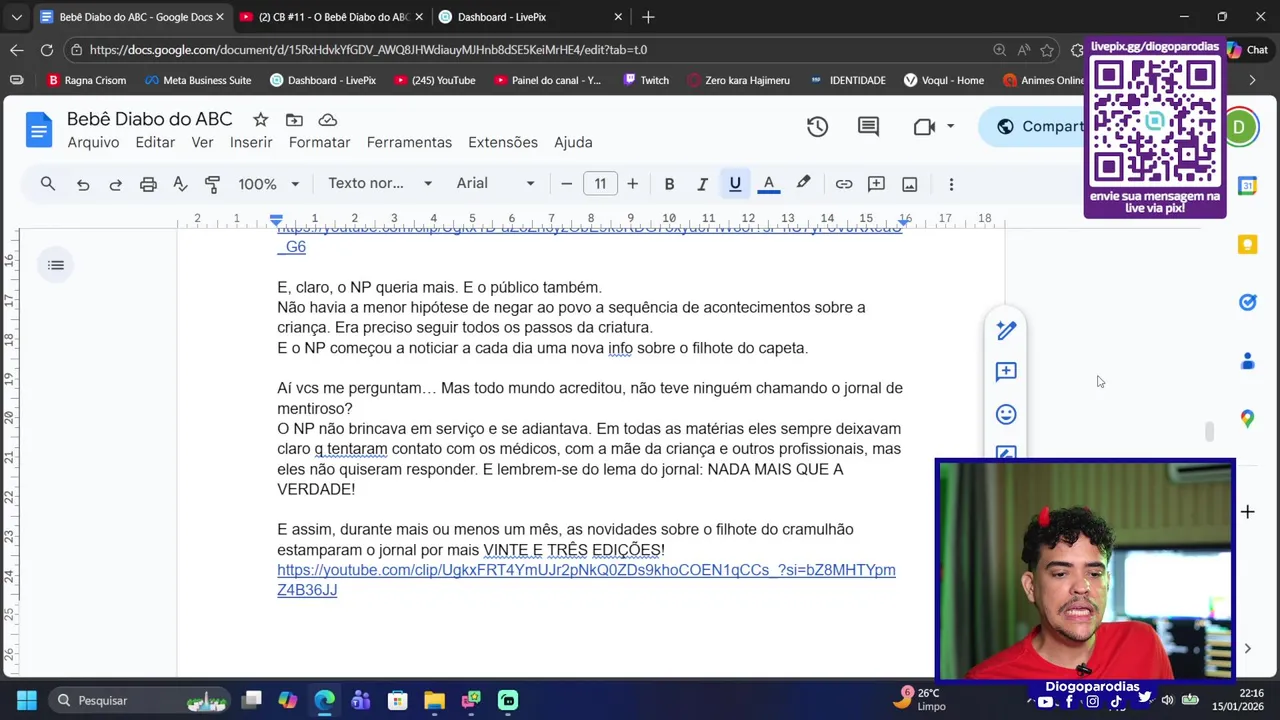
Task: Open the highlight color pen
Action: 803,184
